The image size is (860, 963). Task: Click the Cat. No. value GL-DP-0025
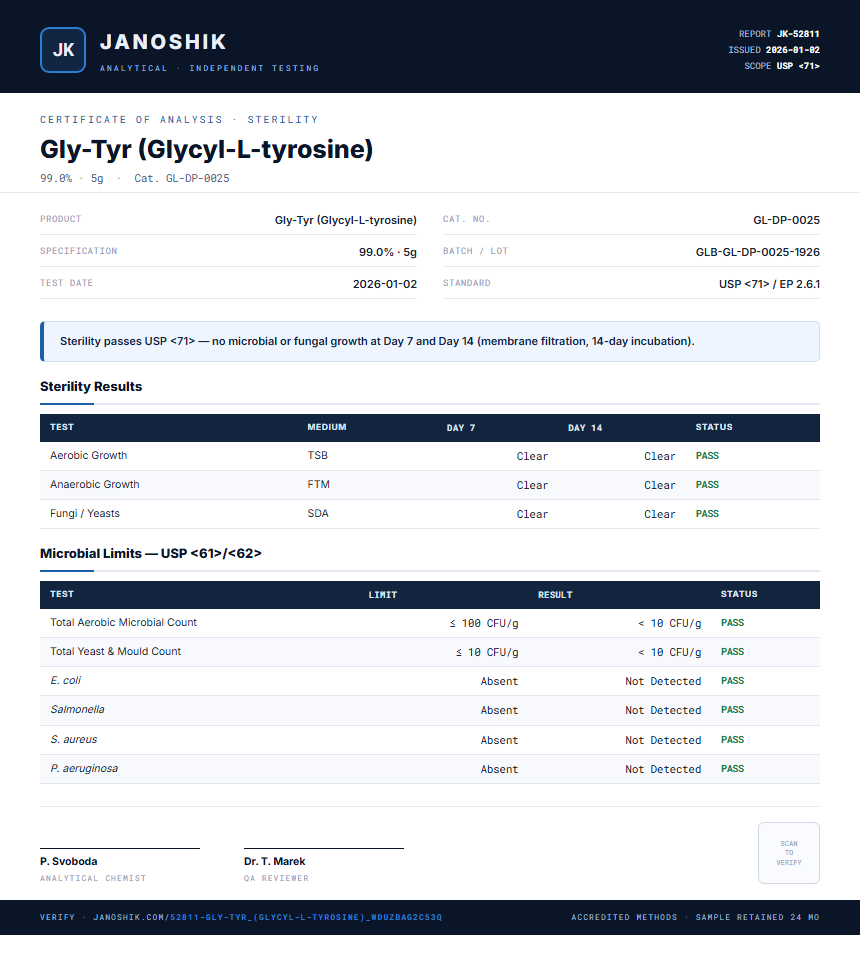tap(786, 220)
